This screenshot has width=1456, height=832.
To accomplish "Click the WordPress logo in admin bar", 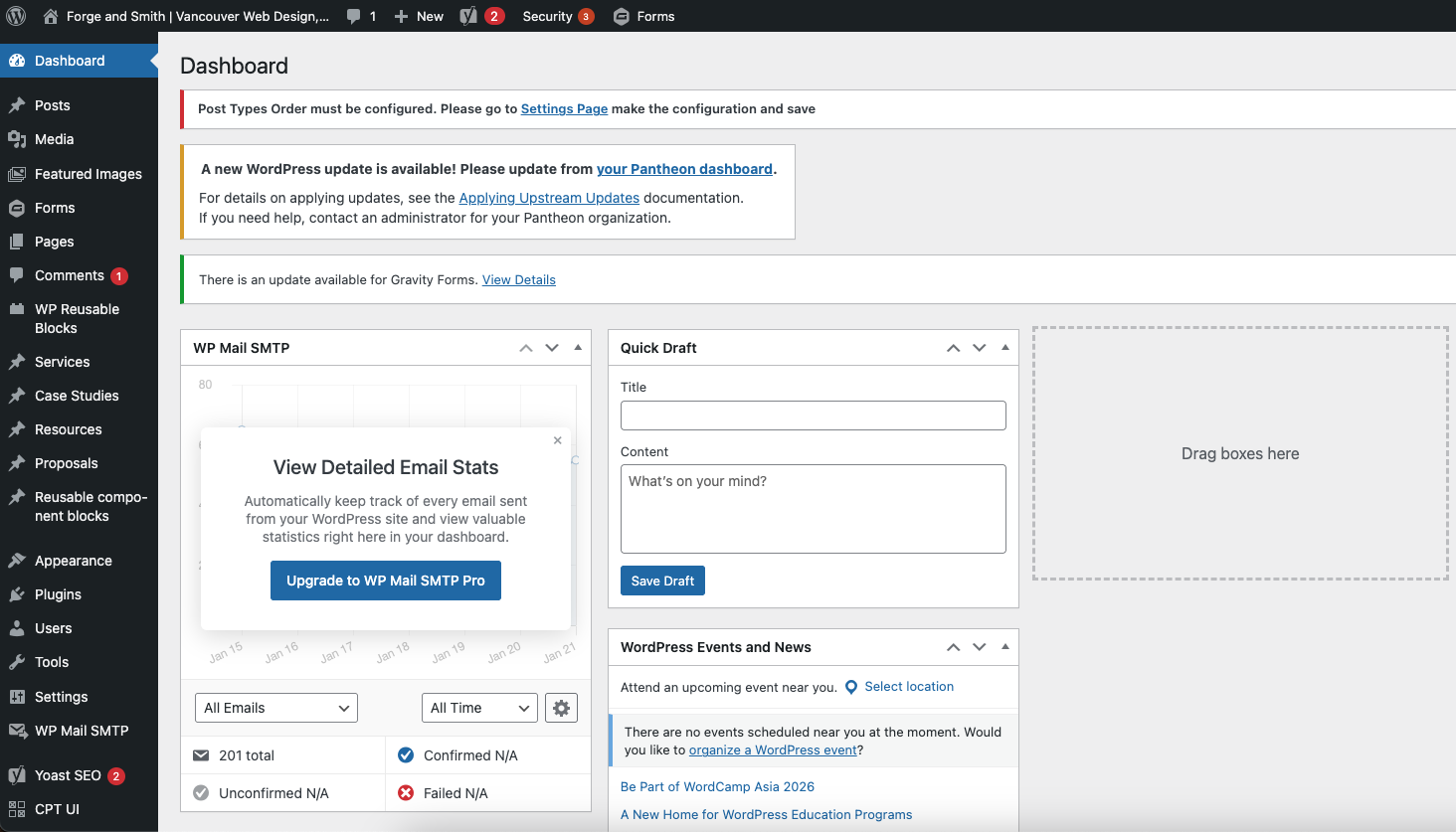I will (16, 16).
